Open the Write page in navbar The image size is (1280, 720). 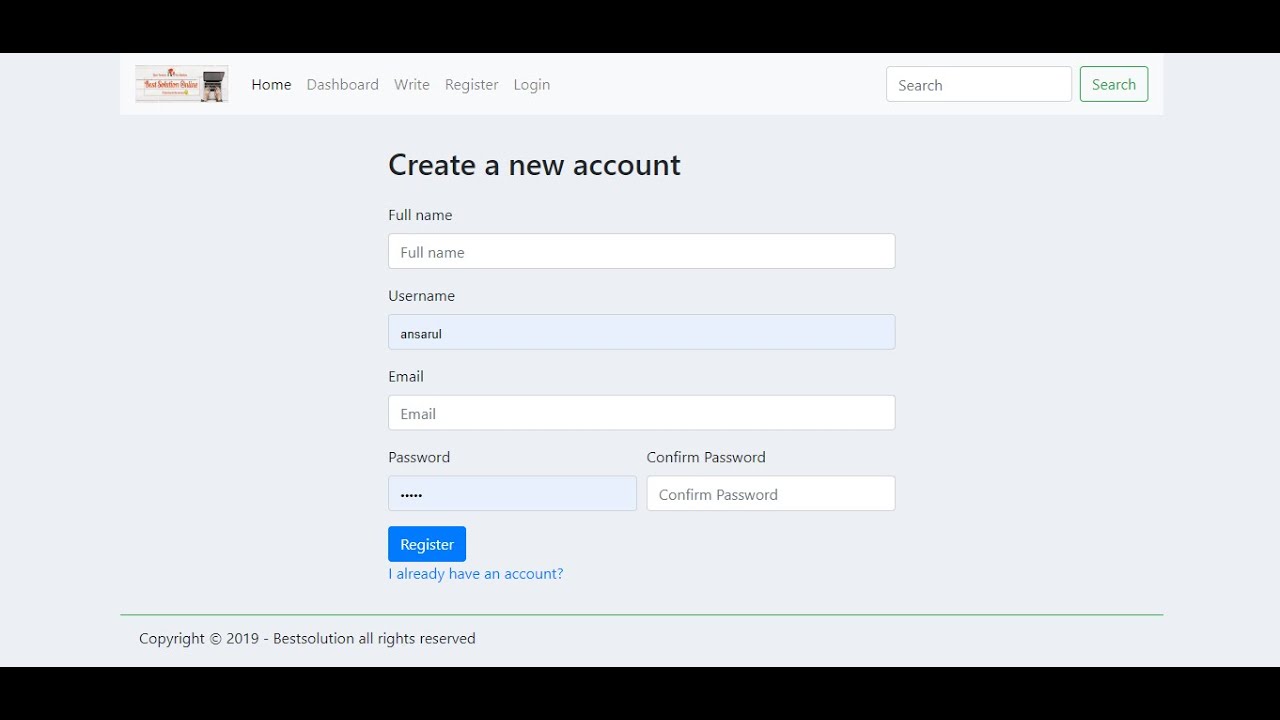(x=411, y=85)
